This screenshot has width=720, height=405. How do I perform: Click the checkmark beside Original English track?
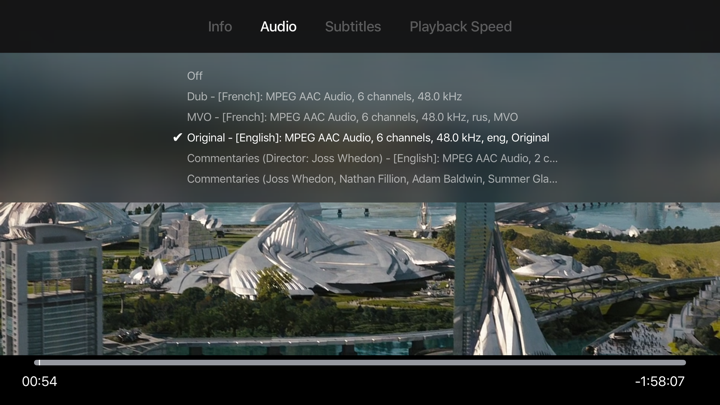177,138
